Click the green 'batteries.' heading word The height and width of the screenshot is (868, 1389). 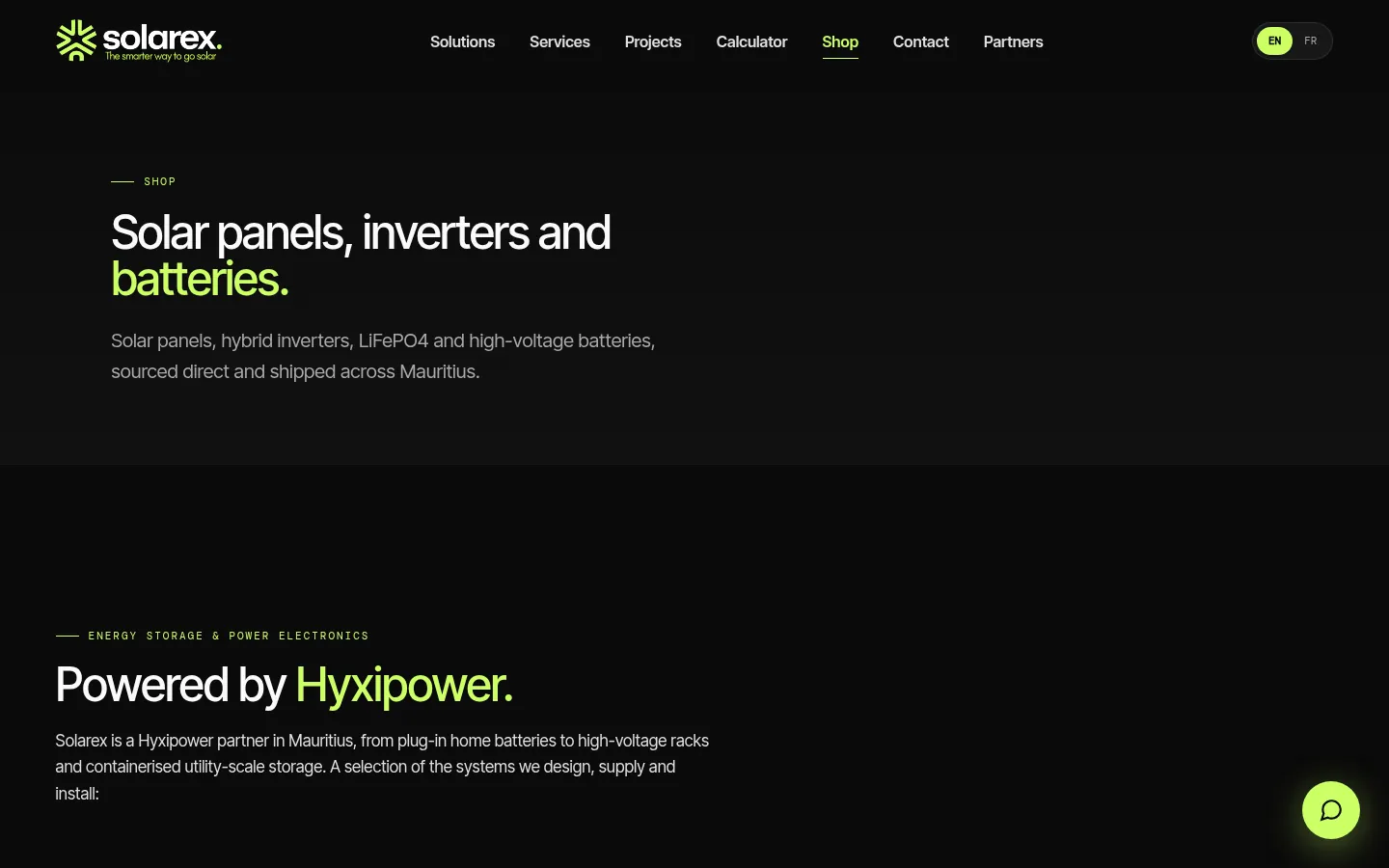point(200,280)
